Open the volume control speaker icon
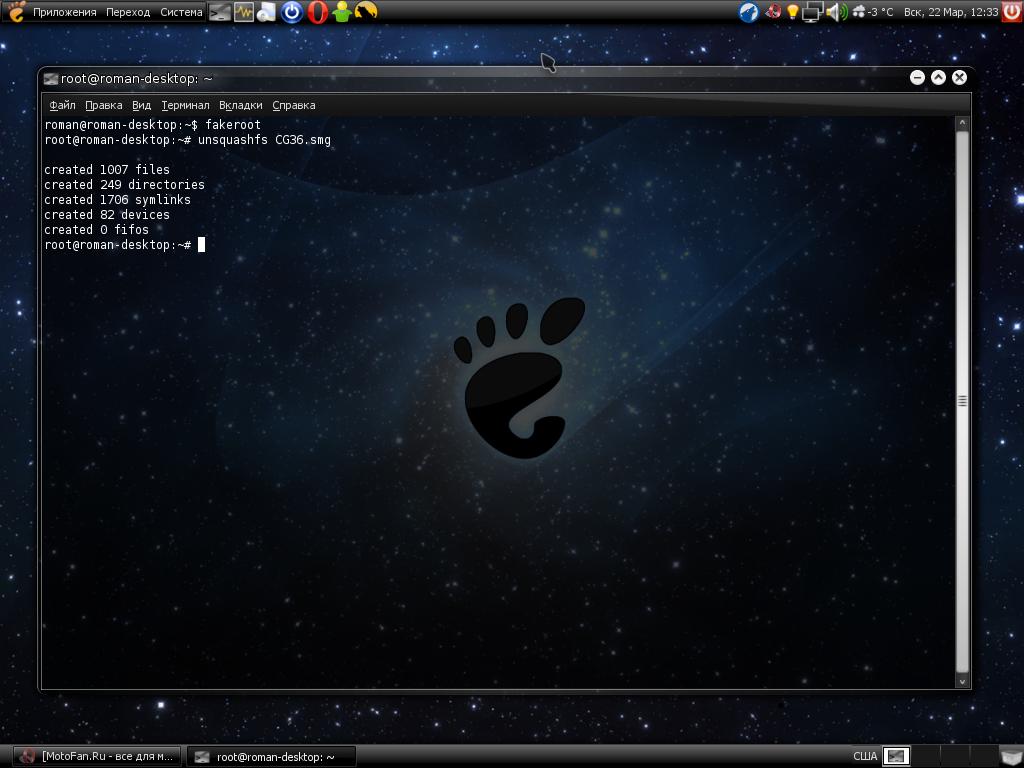Image resolution: width=1024 pixels, height=768 pixels. pyautogui.click(x=837, y=12)
